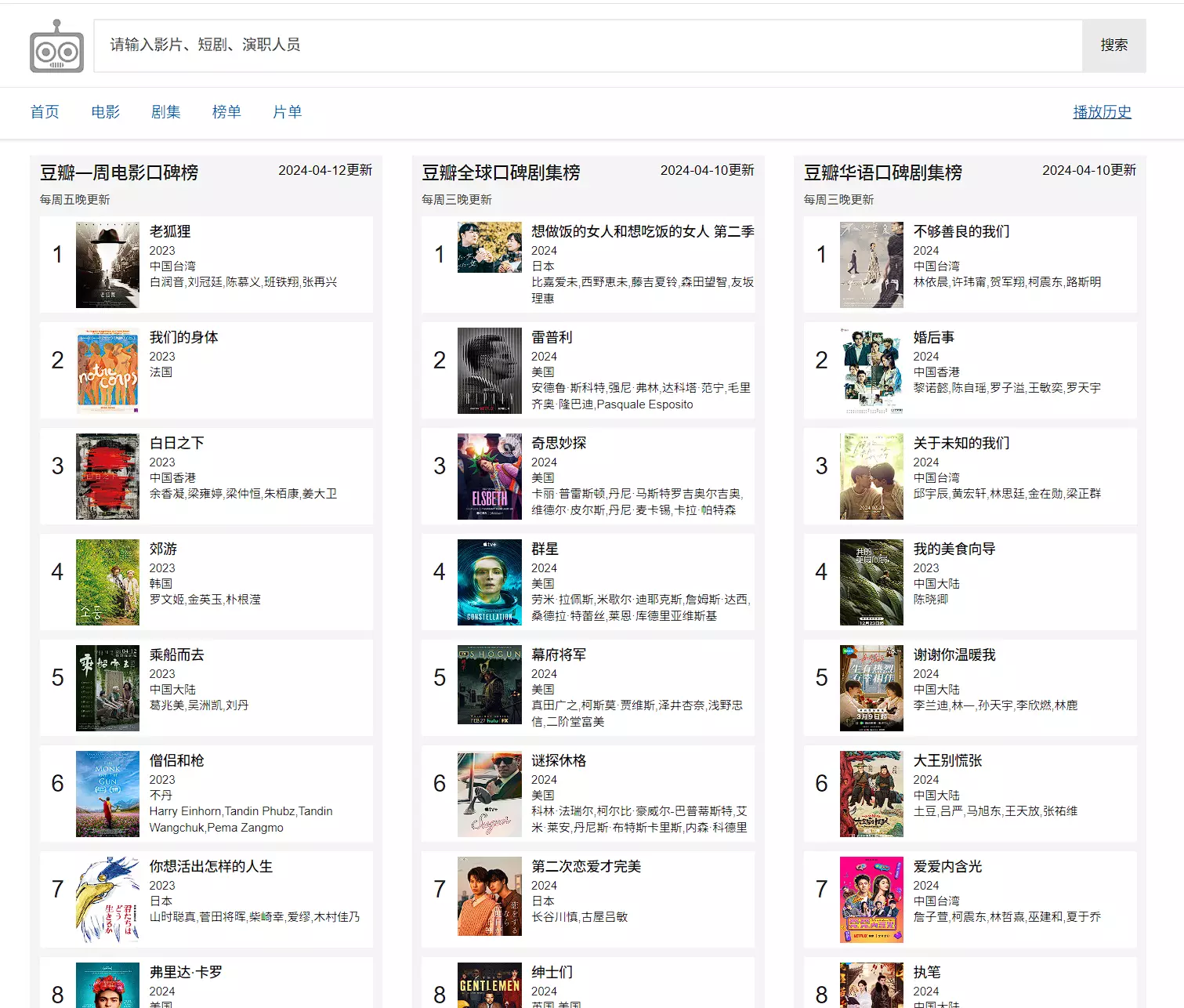This screenshot has width=1184, height=1008.
Task: Click the robot logo icon
Action: tap(56, 47)
